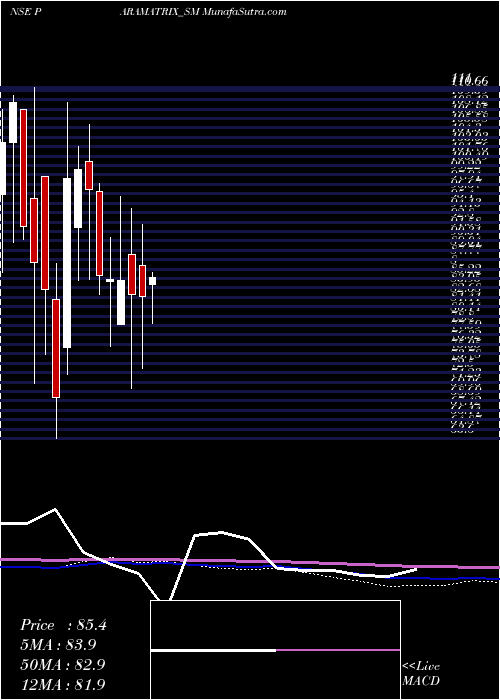
Task: Click the white MACD line peak
Action: [55, 509]
